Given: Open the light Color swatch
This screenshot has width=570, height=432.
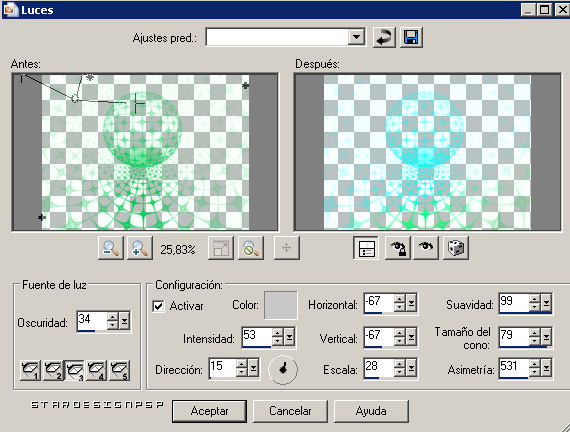Looking at the screenshot, I should [x=281, y=305].
